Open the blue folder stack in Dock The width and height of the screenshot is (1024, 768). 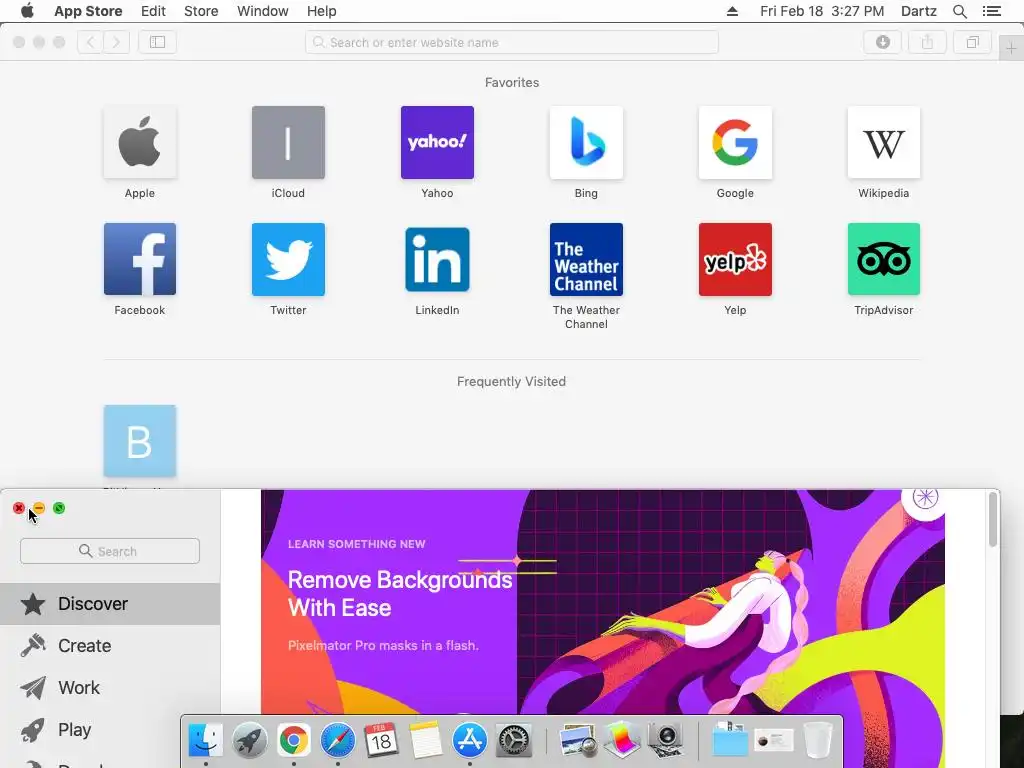(x=729, y=740)
